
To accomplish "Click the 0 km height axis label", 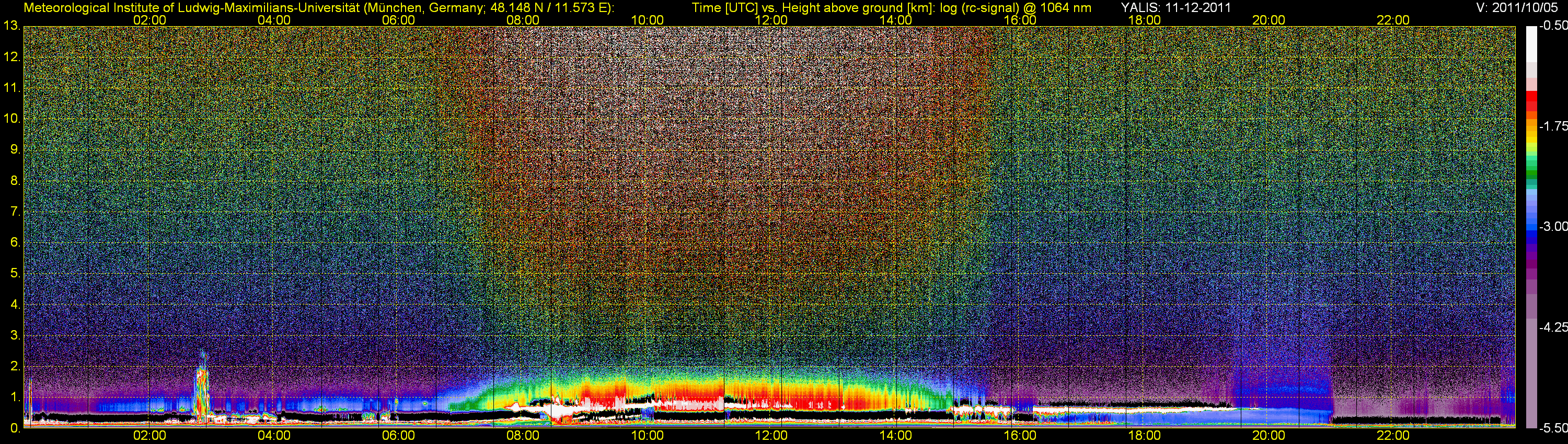I will pos(15,428).
